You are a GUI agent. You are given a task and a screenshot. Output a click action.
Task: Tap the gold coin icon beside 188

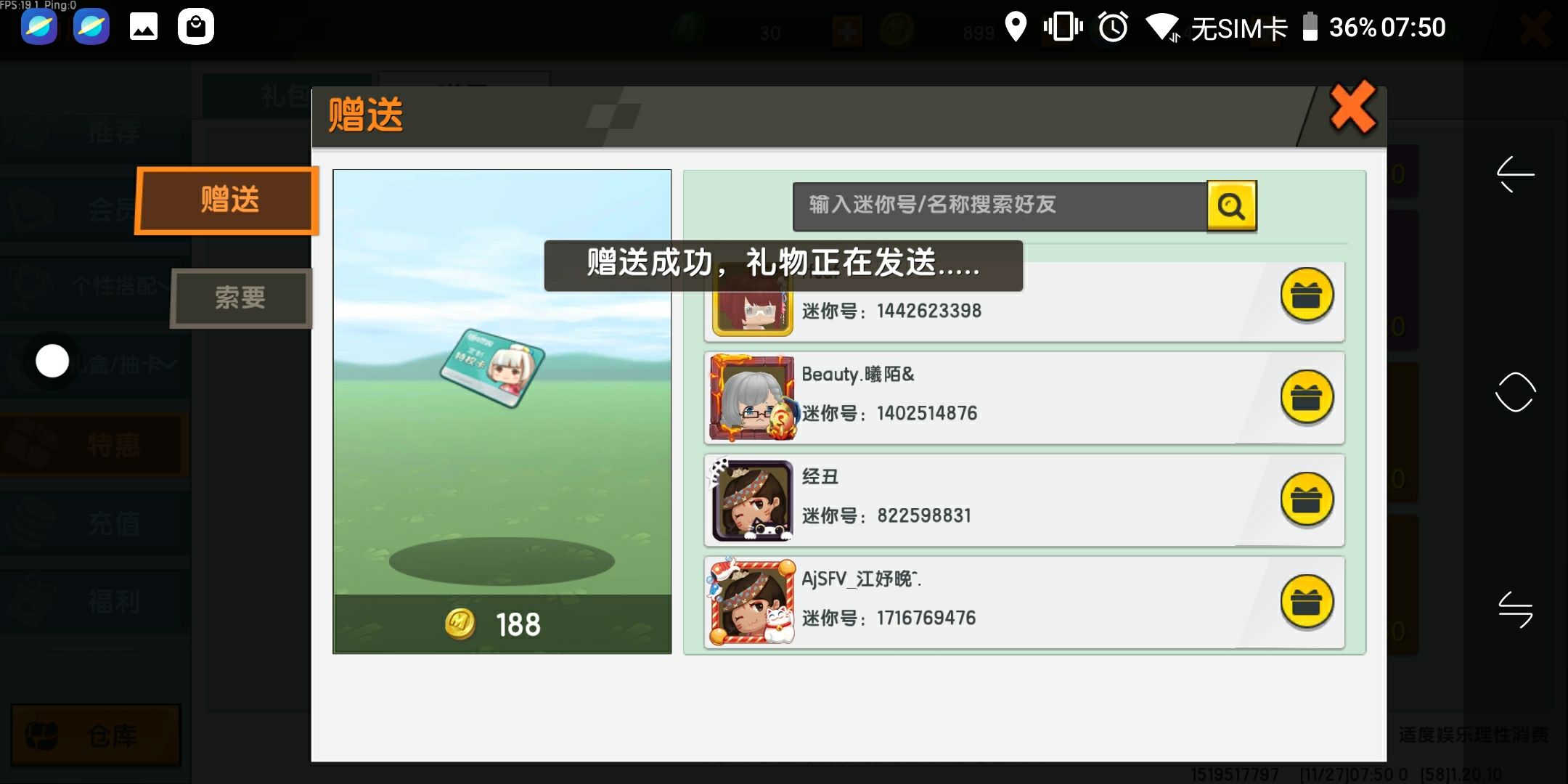[x=460, y=624]
